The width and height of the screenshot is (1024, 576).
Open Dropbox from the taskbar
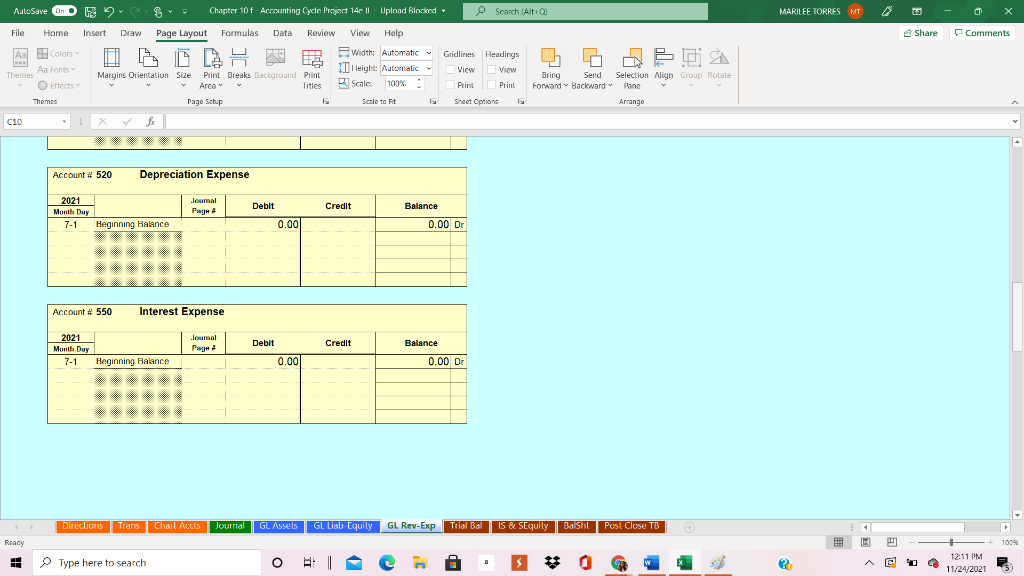pos(552,562)
